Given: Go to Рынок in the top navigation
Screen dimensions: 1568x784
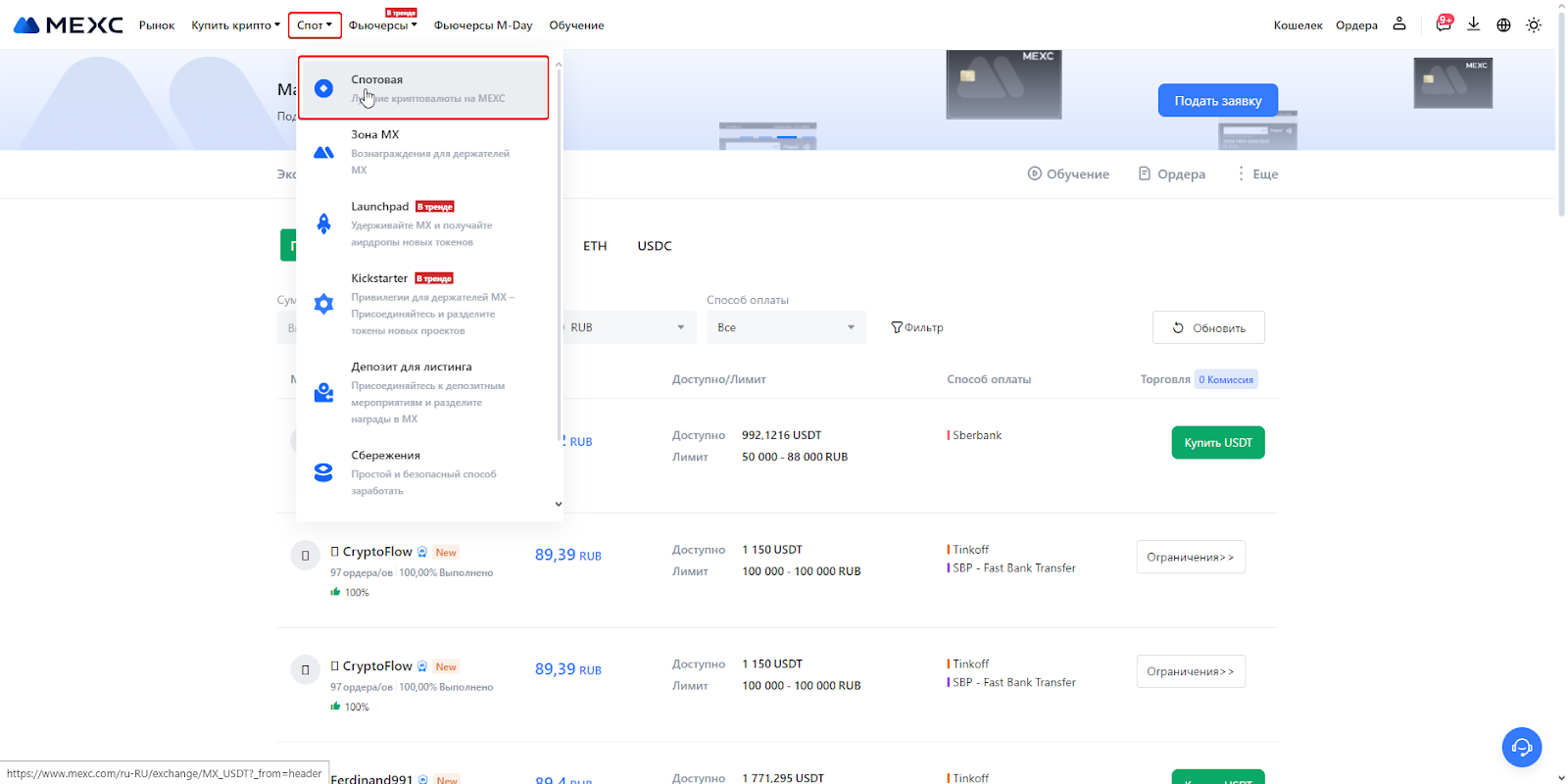Looking at the screenshot, I should click(x=157, y=25).
